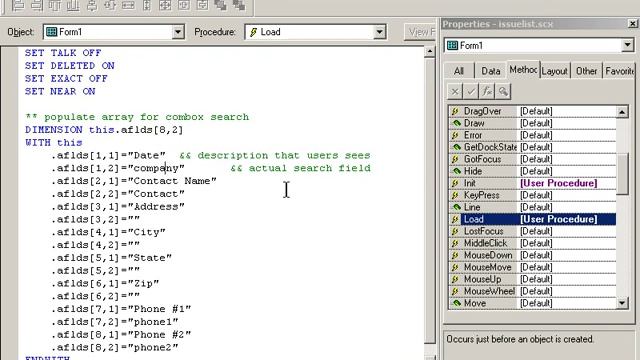Expand the Form1 object dropdown in Properties

(x=627, y=45)
